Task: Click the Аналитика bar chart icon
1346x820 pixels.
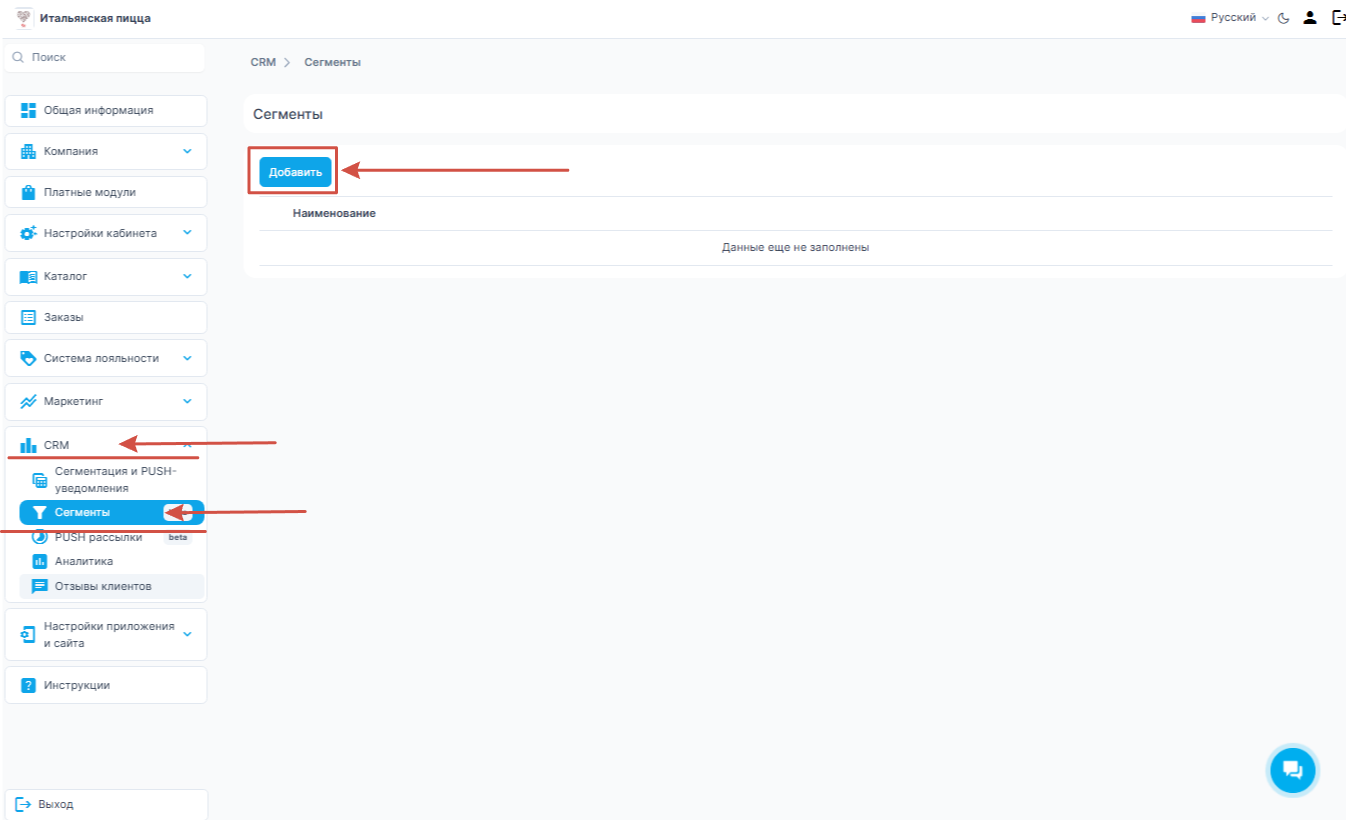Action: click(x=40, y=561)
